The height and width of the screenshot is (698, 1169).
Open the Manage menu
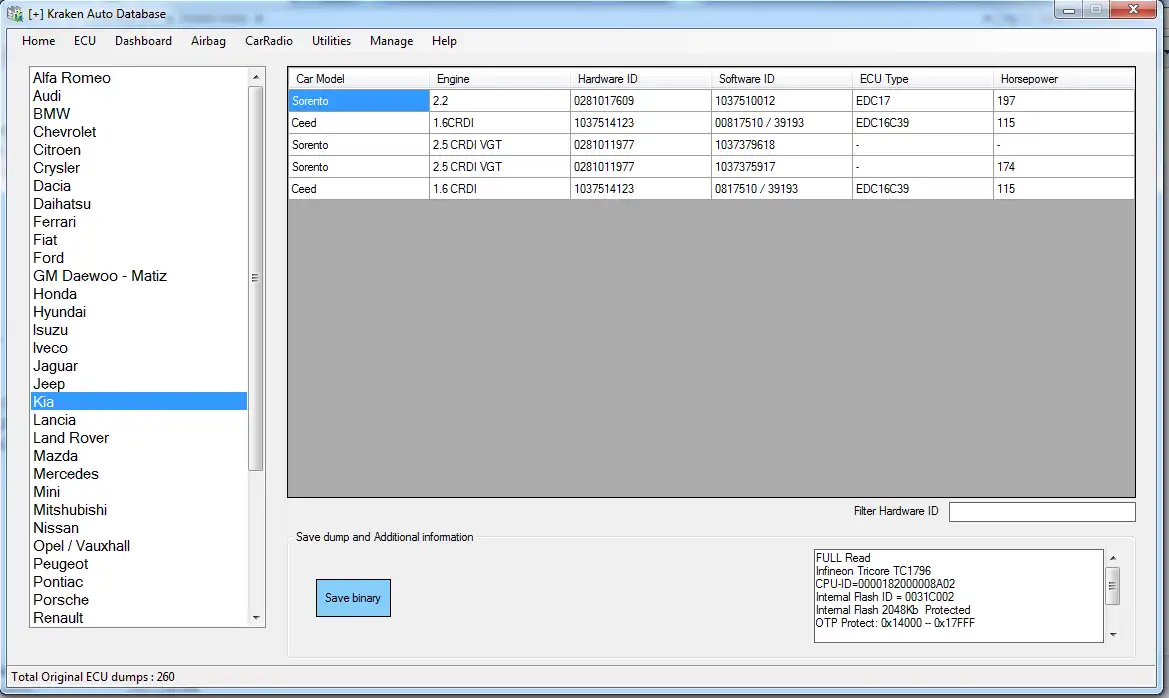coord(391,41)
